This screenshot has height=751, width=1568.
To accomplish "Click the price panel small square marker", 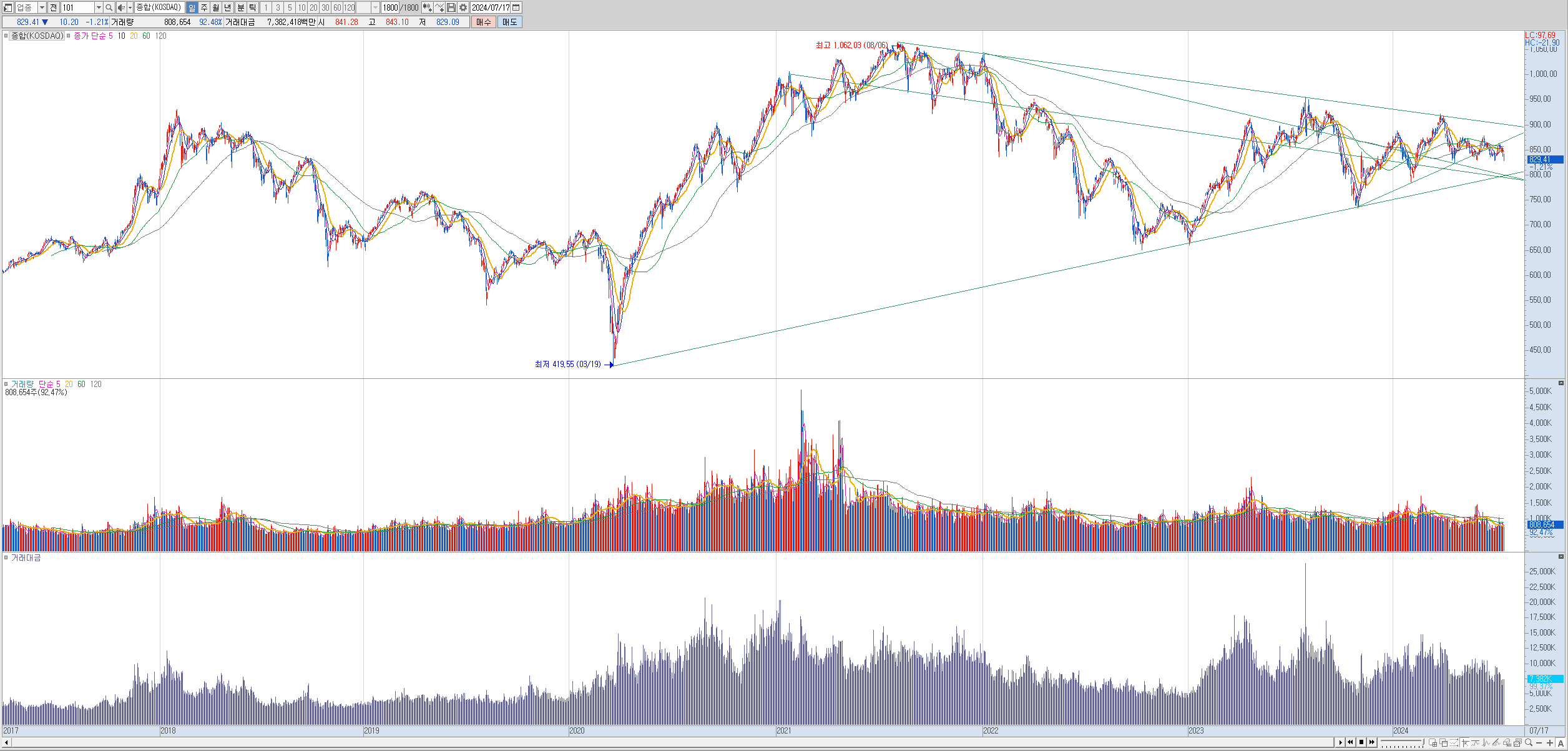I will (6, 36).
